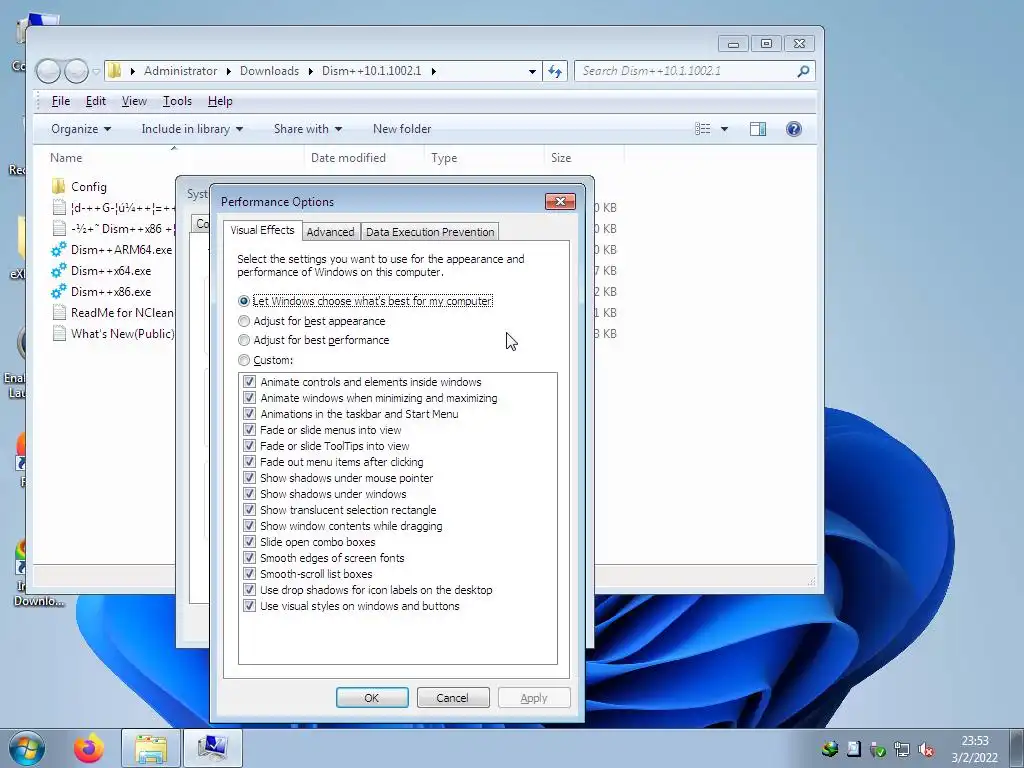This screenshot has width=1024, height=768.
Task: Launch Firefox from the taskbar
Action: pos(89,748)
